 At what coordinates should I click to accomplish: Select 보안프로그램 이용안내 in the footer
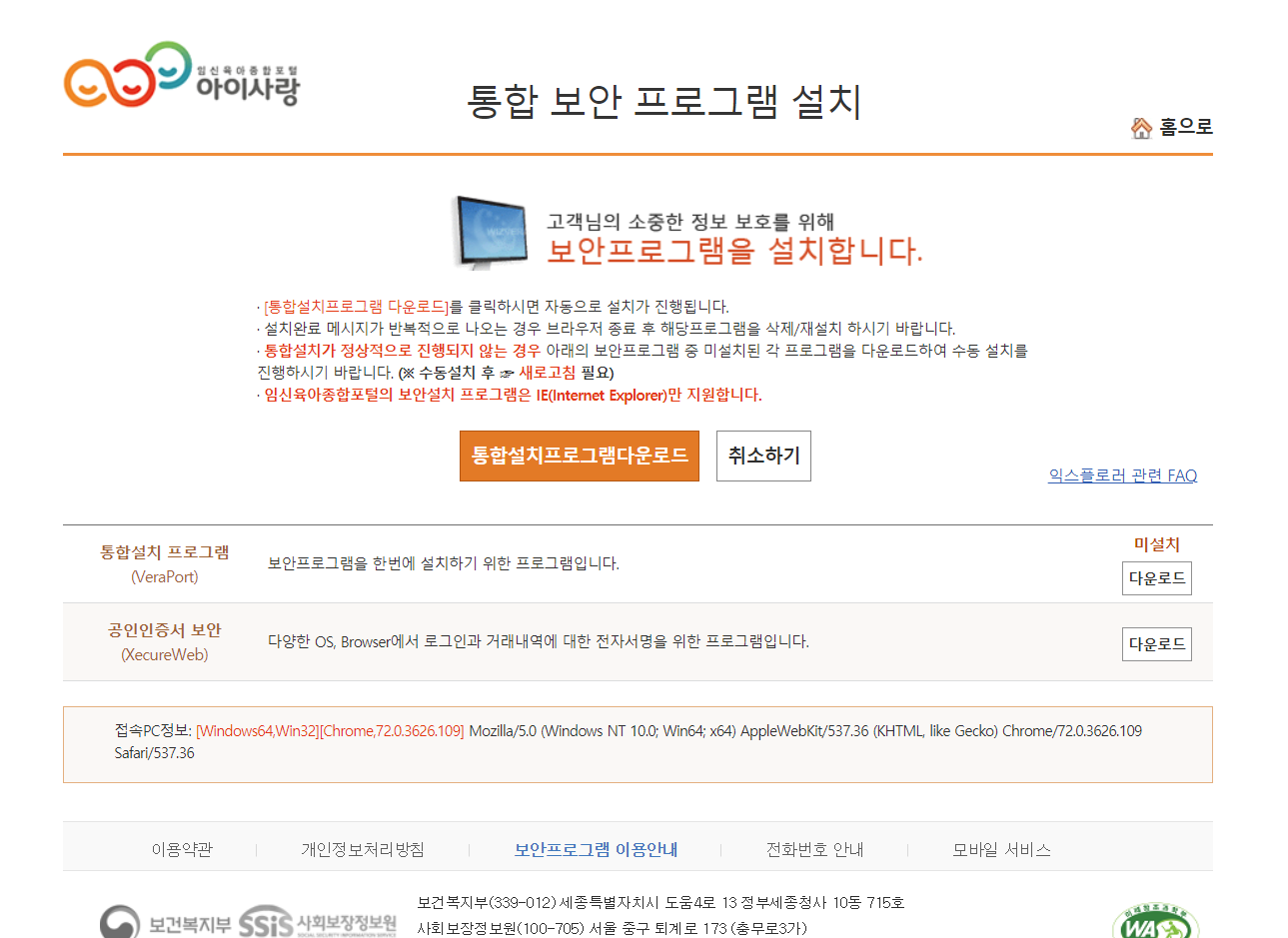[x=596, y=850]
